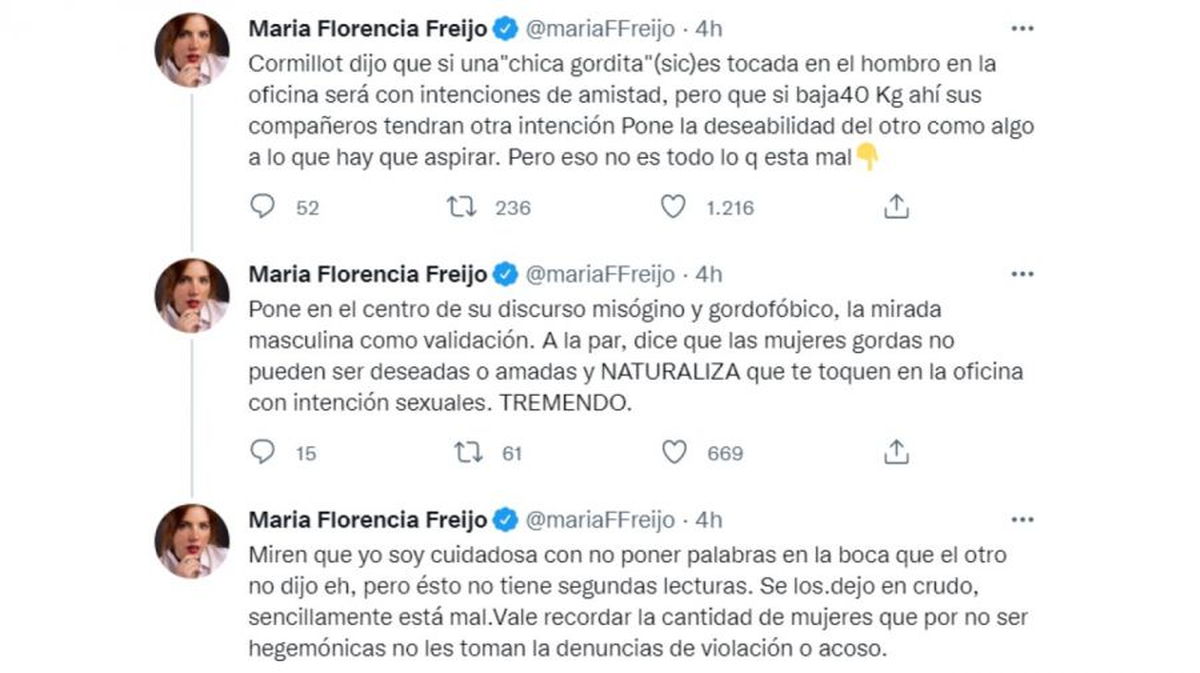This screenshot has width=1200, height=673.
Task: Open the more options menu on the first tweet
Action: (1022, 28)
